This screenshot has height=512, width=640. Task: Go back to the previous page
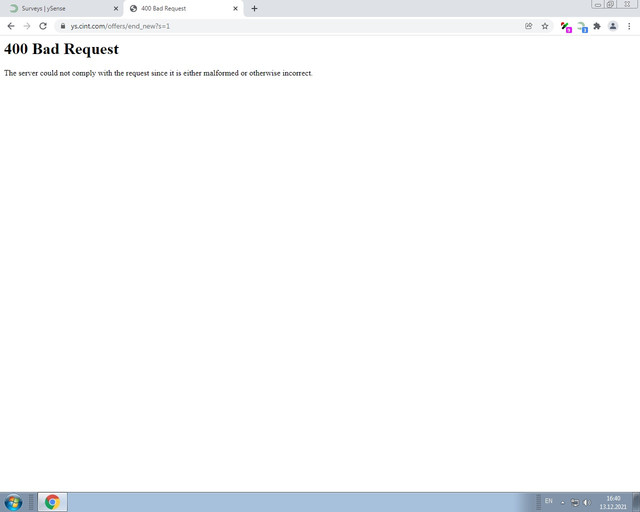pyautogui.click(x=11, y=26)
